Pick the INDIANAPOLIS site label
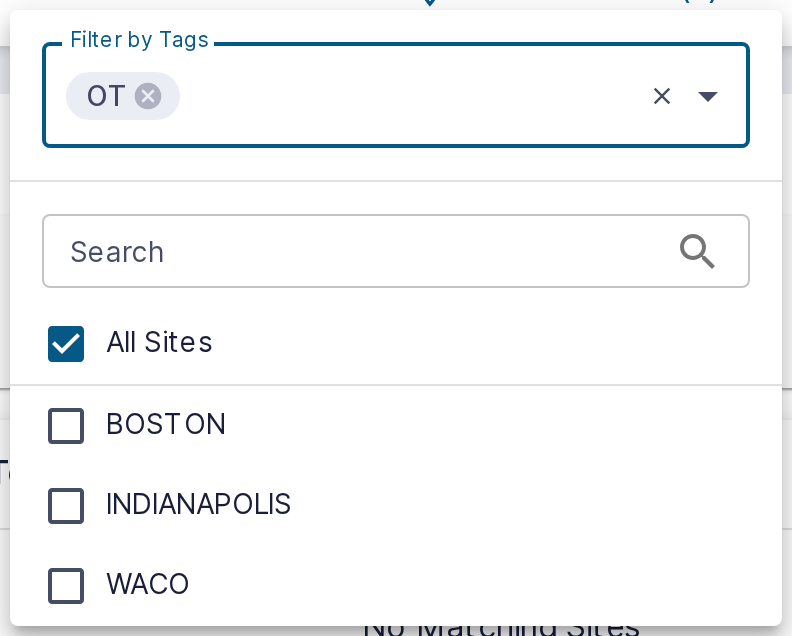The width and height of the screenshot is (792, 636). coord(199,504)
